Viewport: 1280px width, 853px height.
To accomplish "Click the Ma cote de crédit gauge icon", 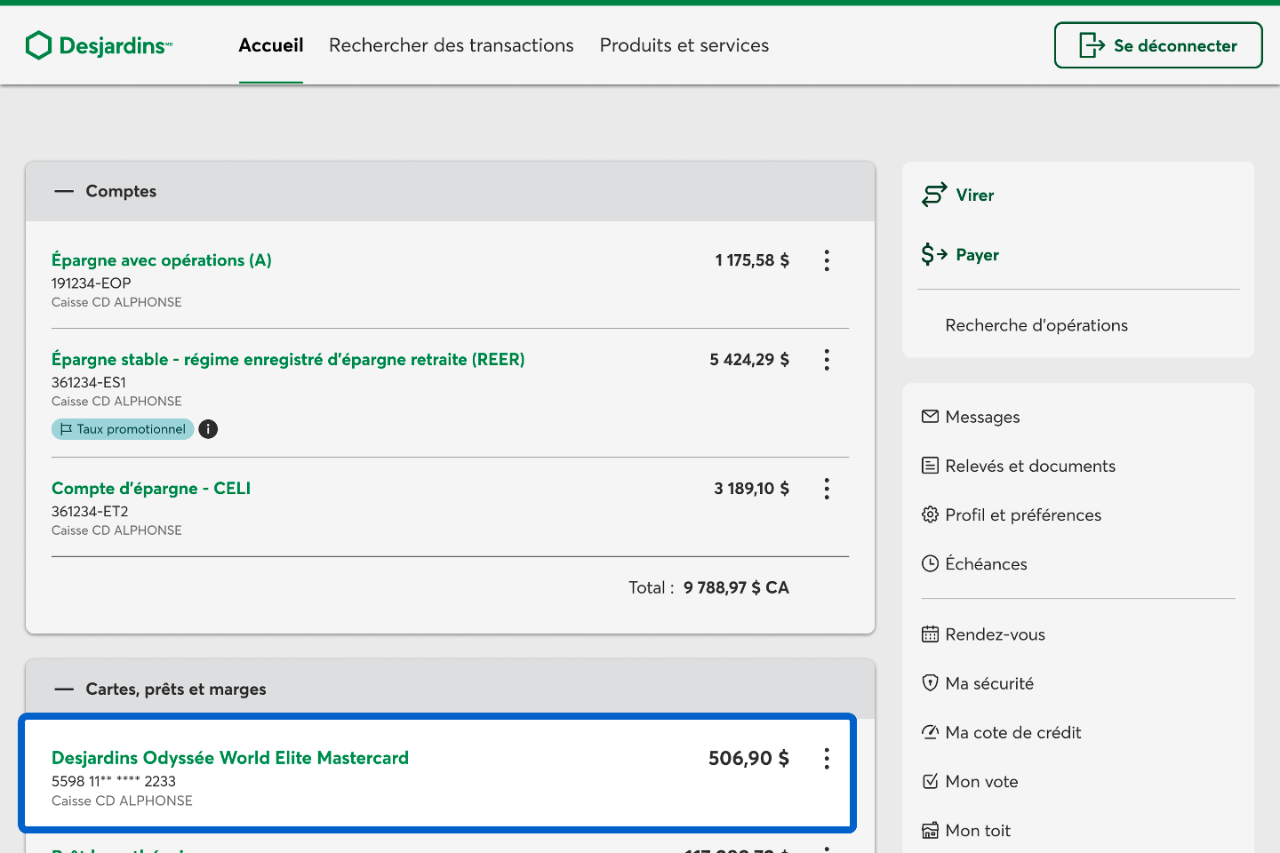I will 930,732.
